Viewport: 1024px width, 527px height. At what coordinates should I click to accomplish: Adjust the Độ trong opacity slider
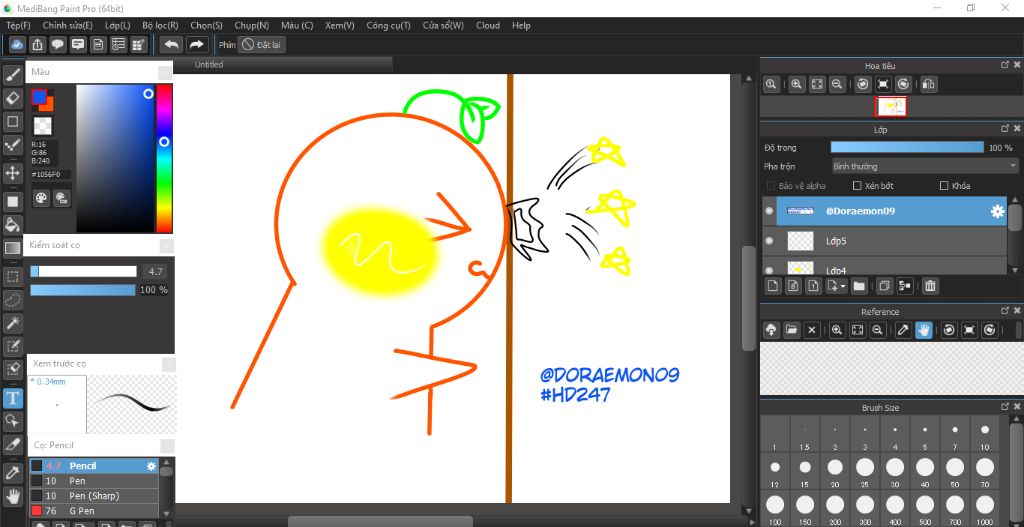(x=906, y=148)
